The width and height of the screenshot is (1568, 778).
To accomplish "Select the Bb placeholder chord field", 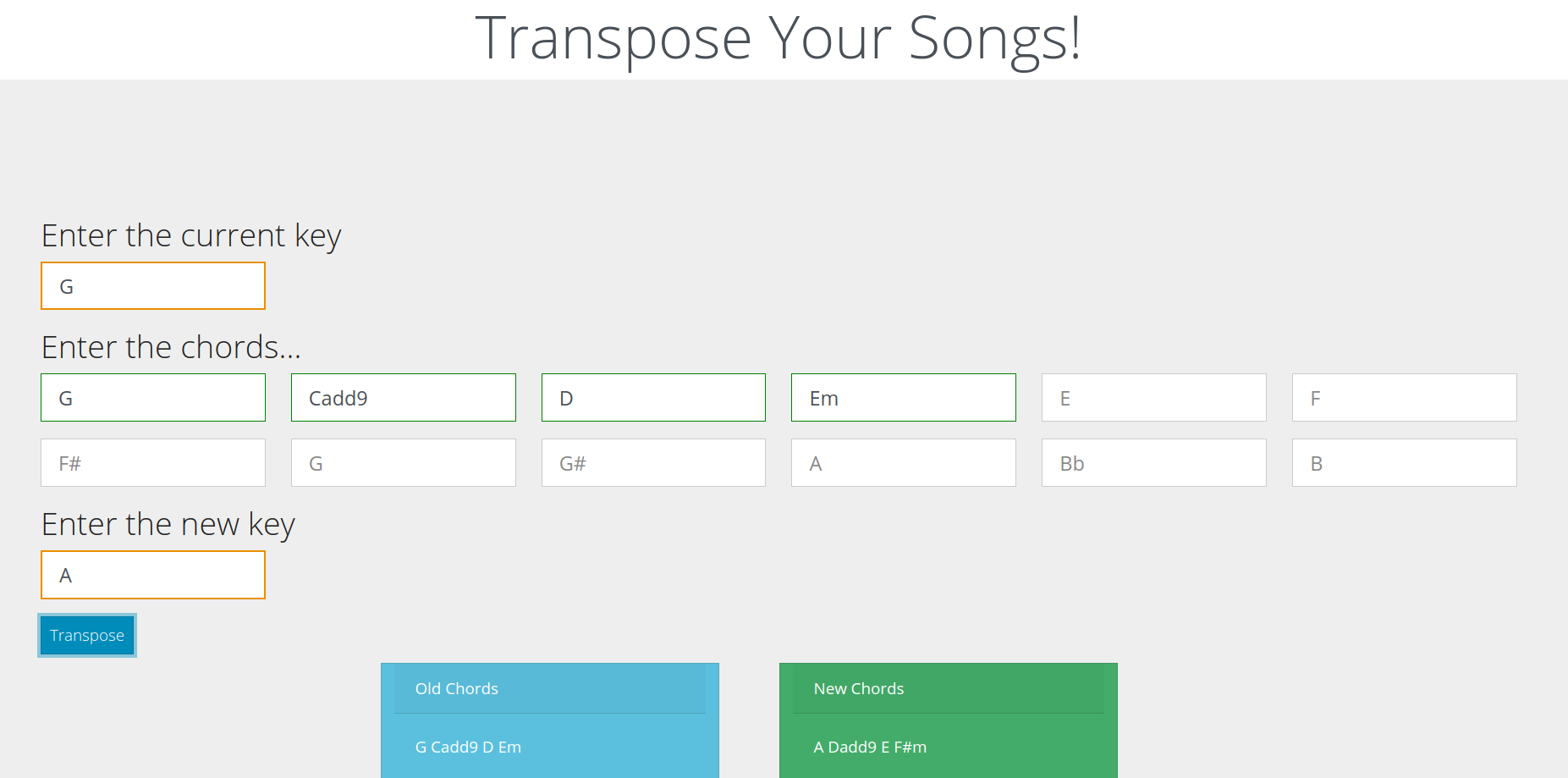I will (x=1153, y=463).
